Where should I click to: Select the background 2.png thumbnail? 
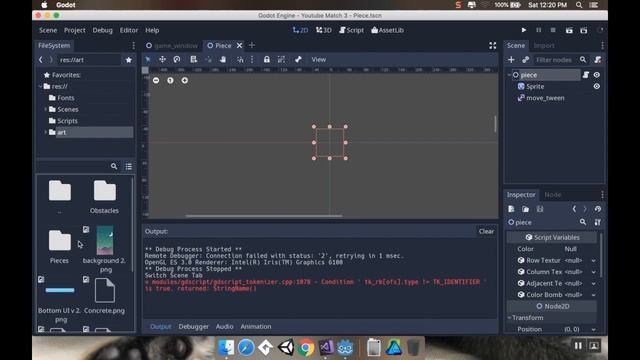coord(104,249)
